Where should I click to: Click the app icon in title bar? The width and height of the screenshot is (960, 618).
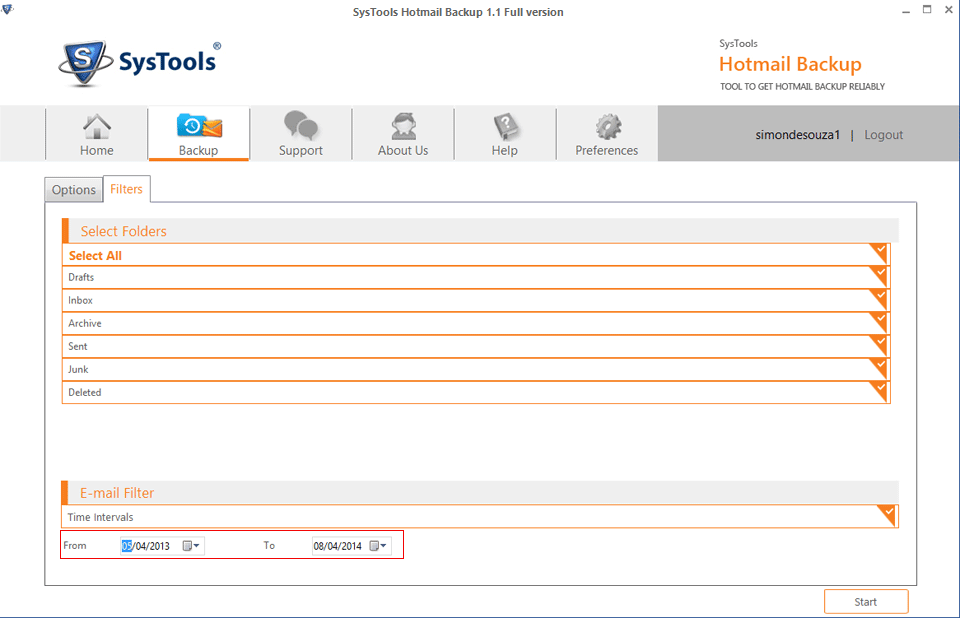pos(7,9)
